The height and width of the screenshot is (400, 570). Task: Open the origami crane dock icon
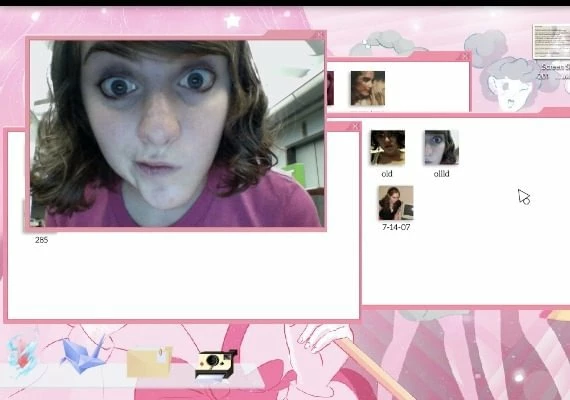click(84, 354)
